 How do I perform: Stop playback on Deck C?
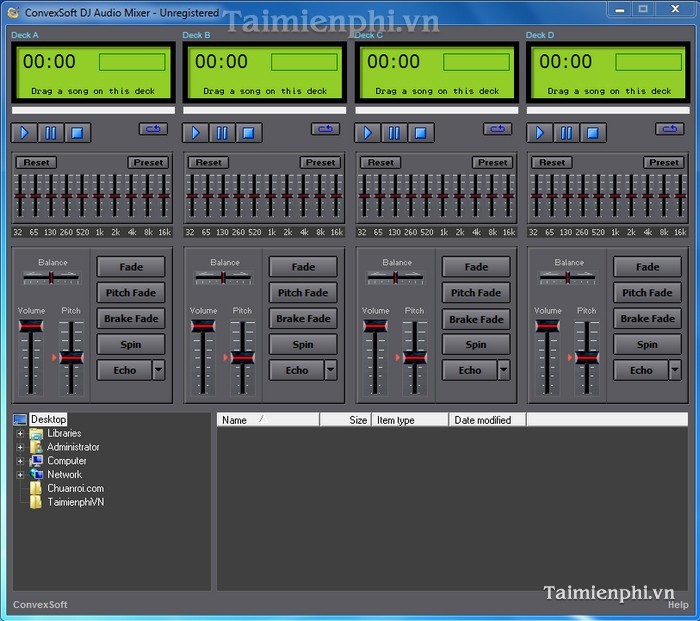click(x=421, y=133)
